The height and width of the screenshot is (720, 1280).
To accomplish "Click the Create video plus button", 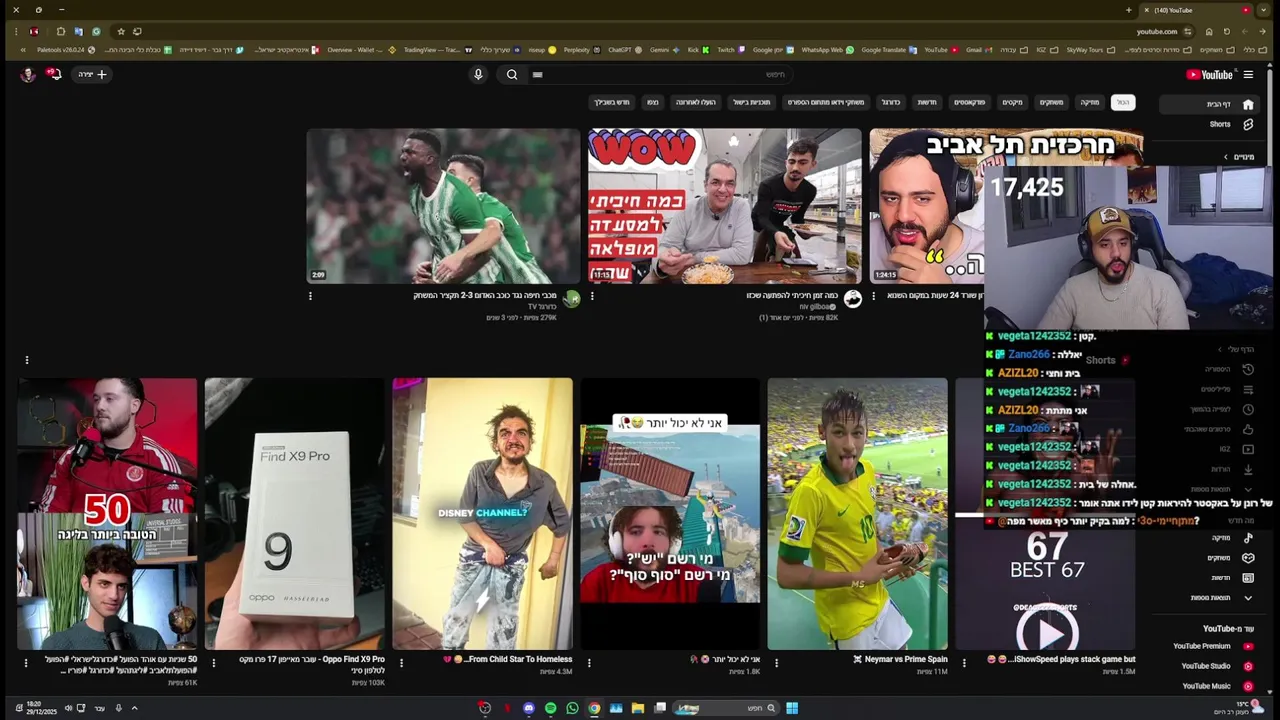I will click(92, 74).
